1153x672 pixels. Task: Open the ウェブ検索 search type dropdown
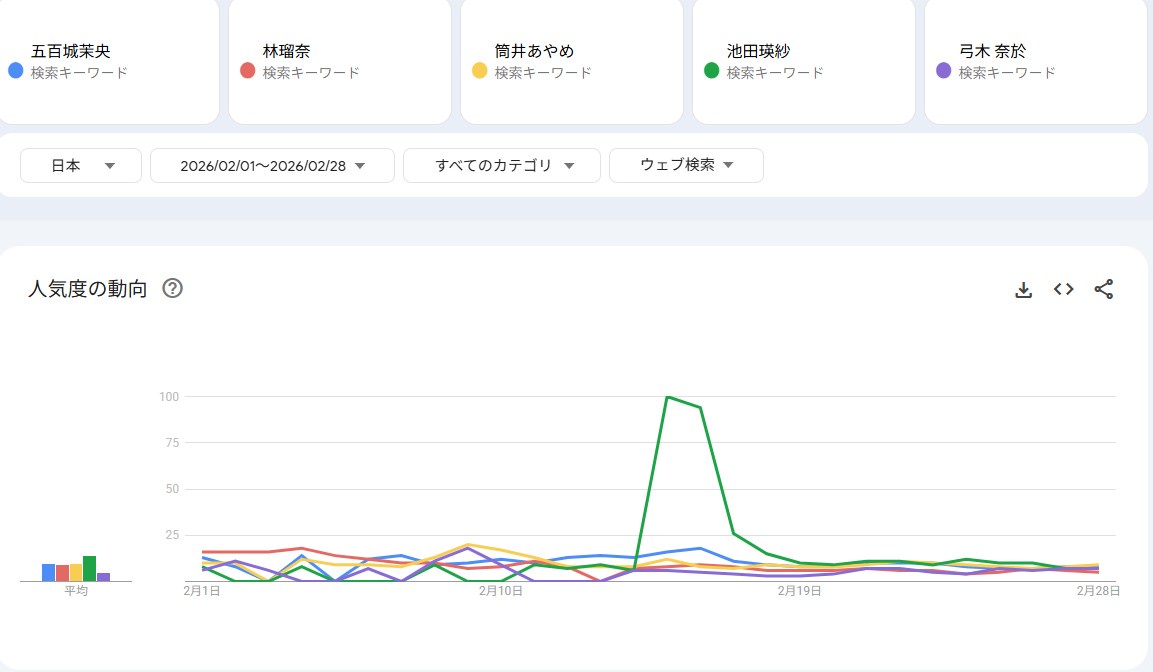(686, 166)
